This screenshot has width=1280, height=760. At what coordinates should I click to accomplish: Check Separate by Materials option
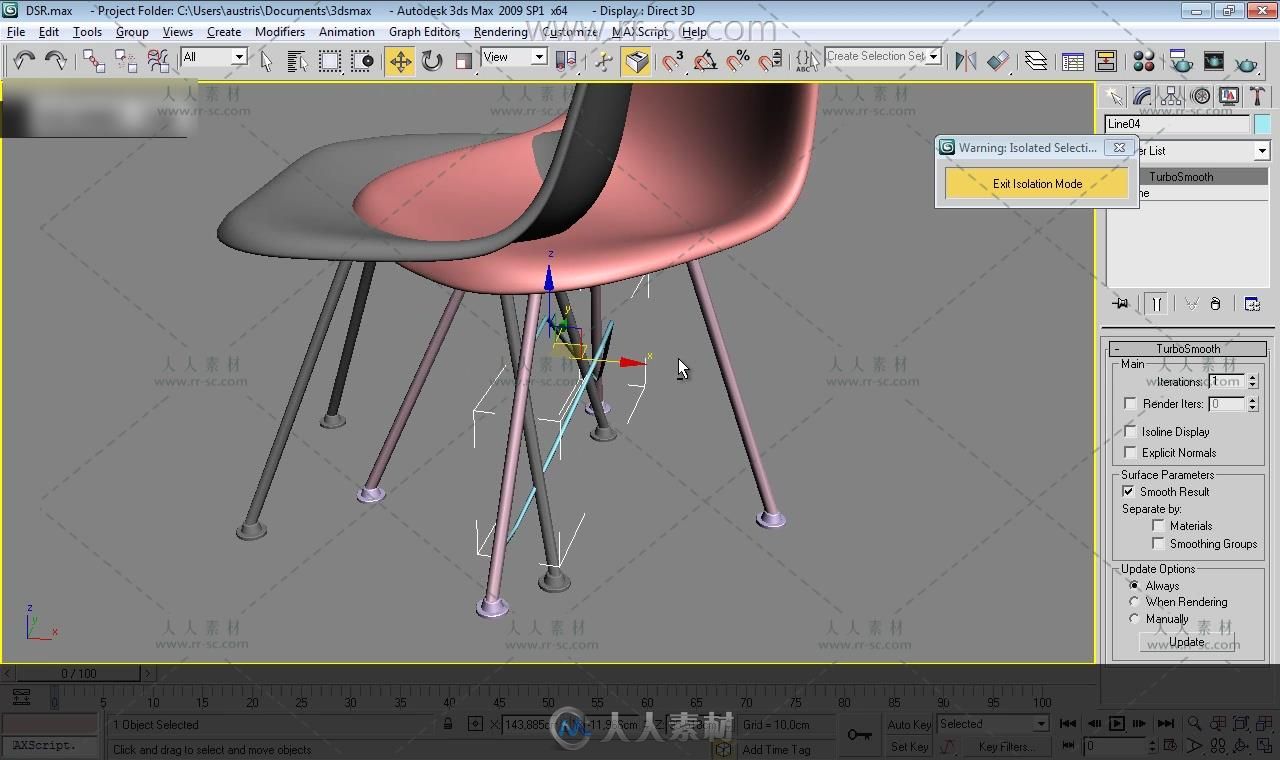(1158, 526)
